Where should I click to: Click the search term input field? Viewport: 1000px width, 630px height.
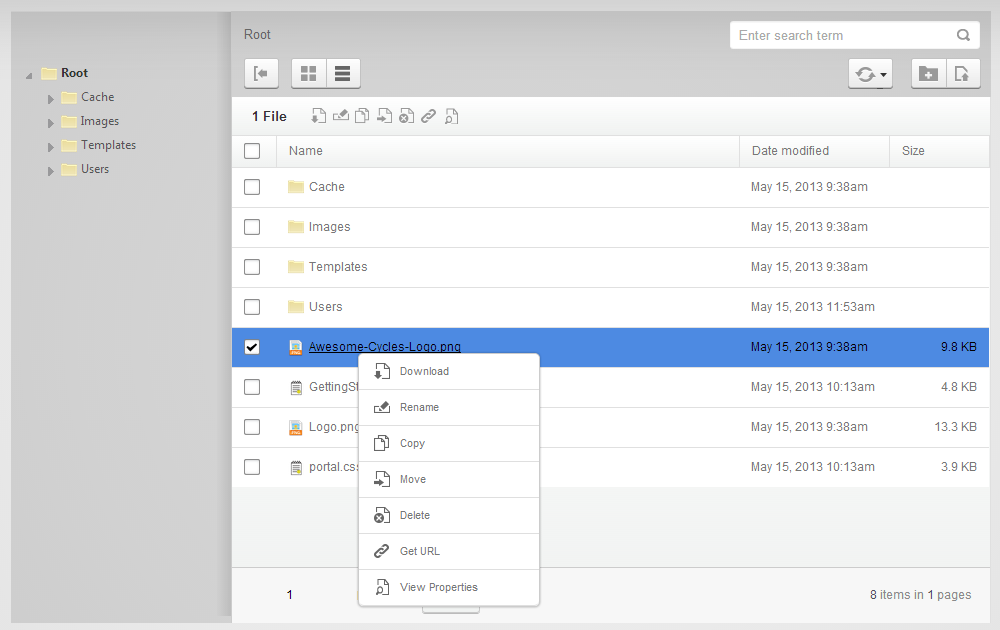840,35
